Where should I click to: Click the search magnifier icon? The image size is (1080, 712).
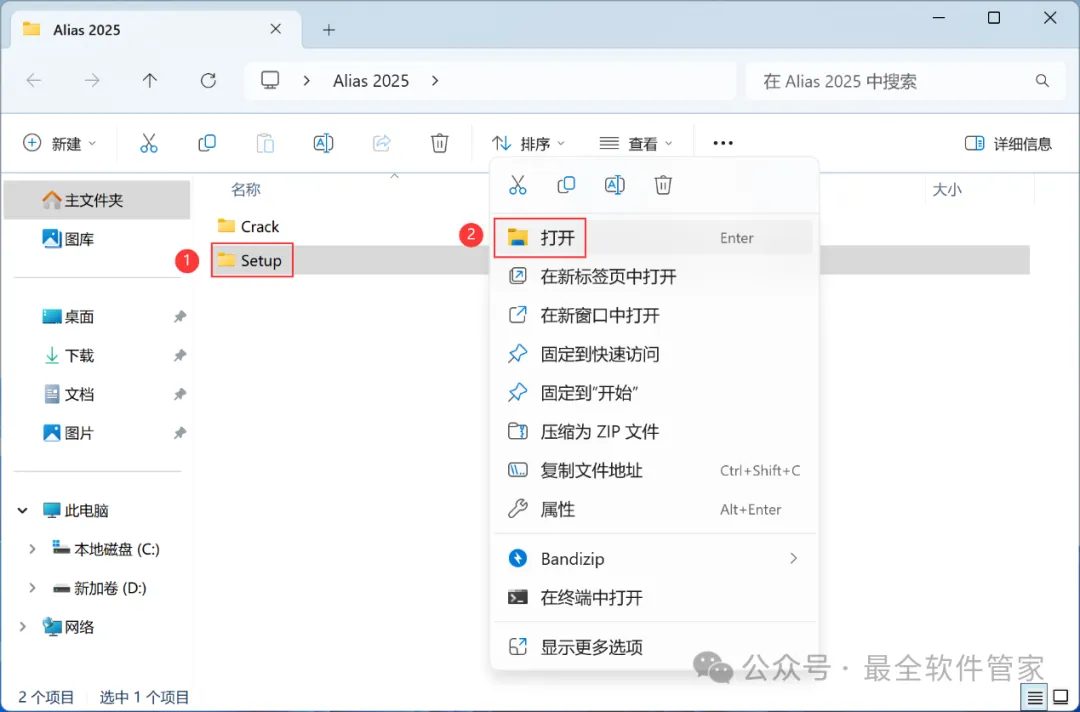click(1042, 81)
